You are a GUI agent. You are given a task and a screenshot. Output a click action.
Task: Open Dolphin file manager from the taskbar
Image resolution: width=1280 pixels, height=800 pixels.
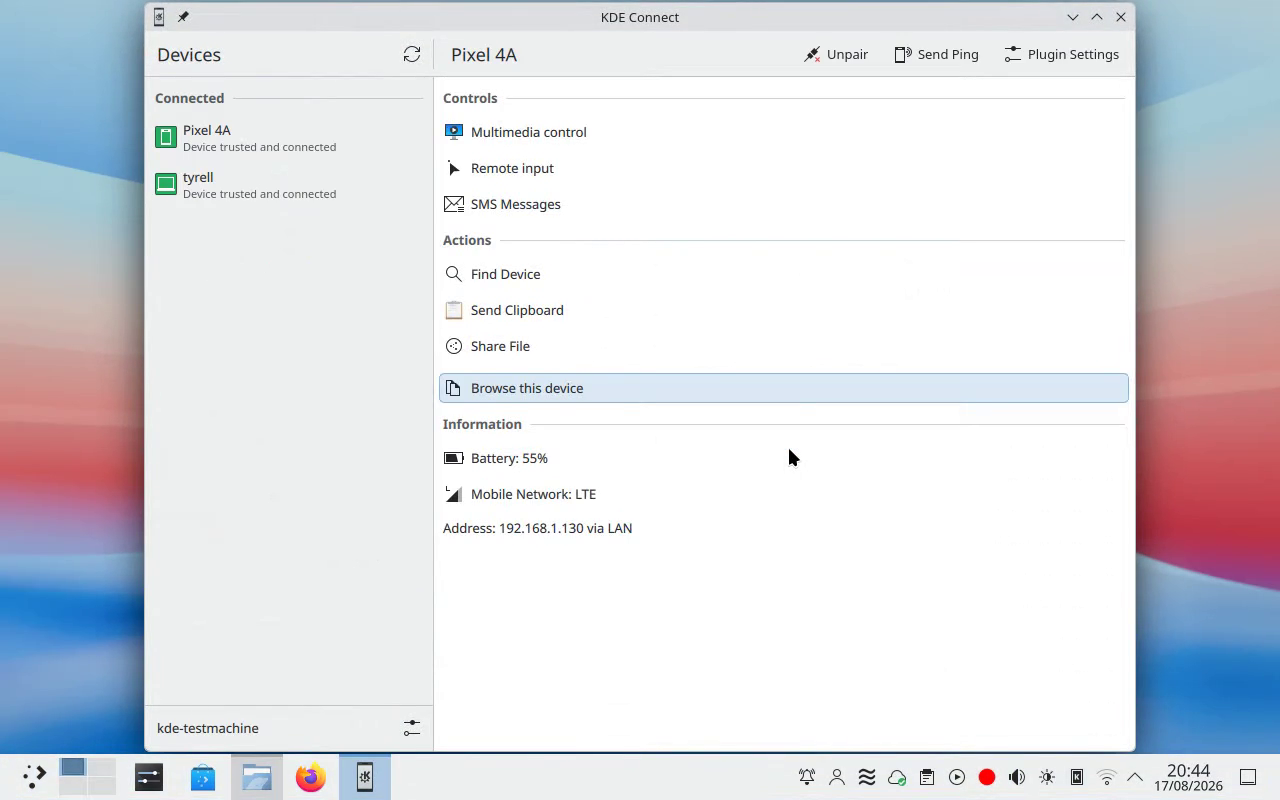(257, 777)
